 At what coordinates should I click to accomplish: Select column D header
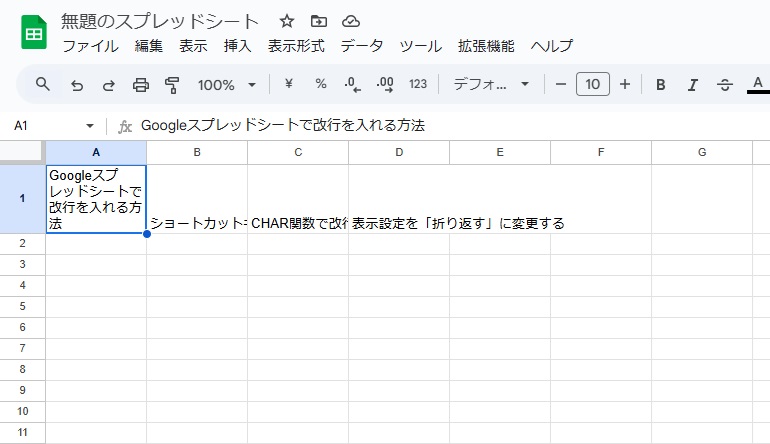coord(399,152)
